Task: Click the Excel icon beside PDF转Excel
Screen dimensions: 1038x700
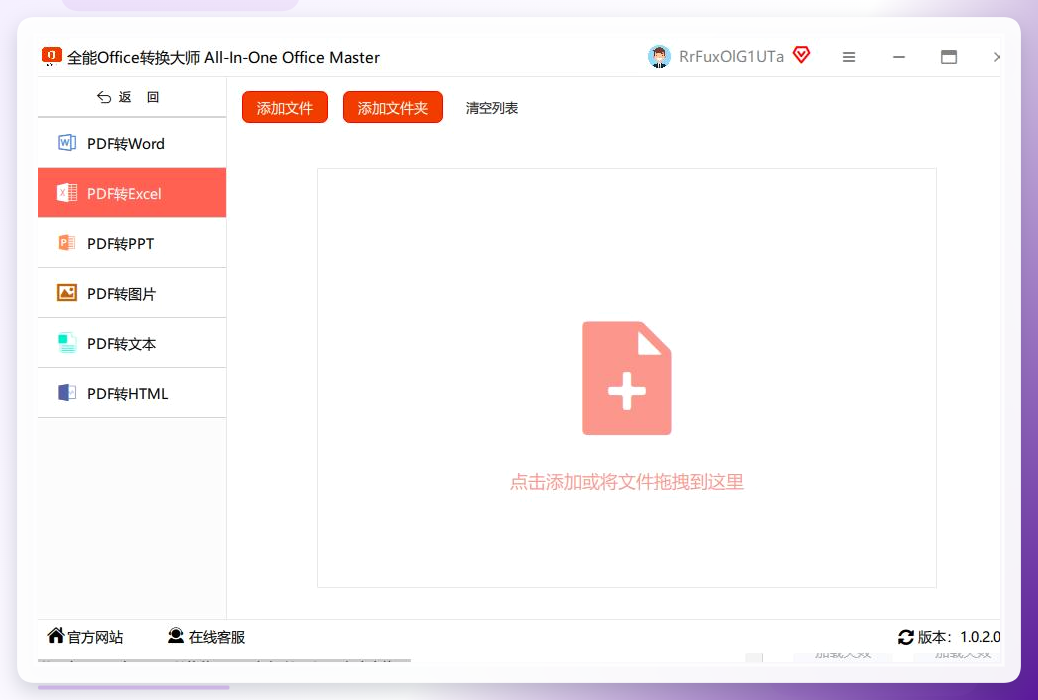Action: point(67,193)
